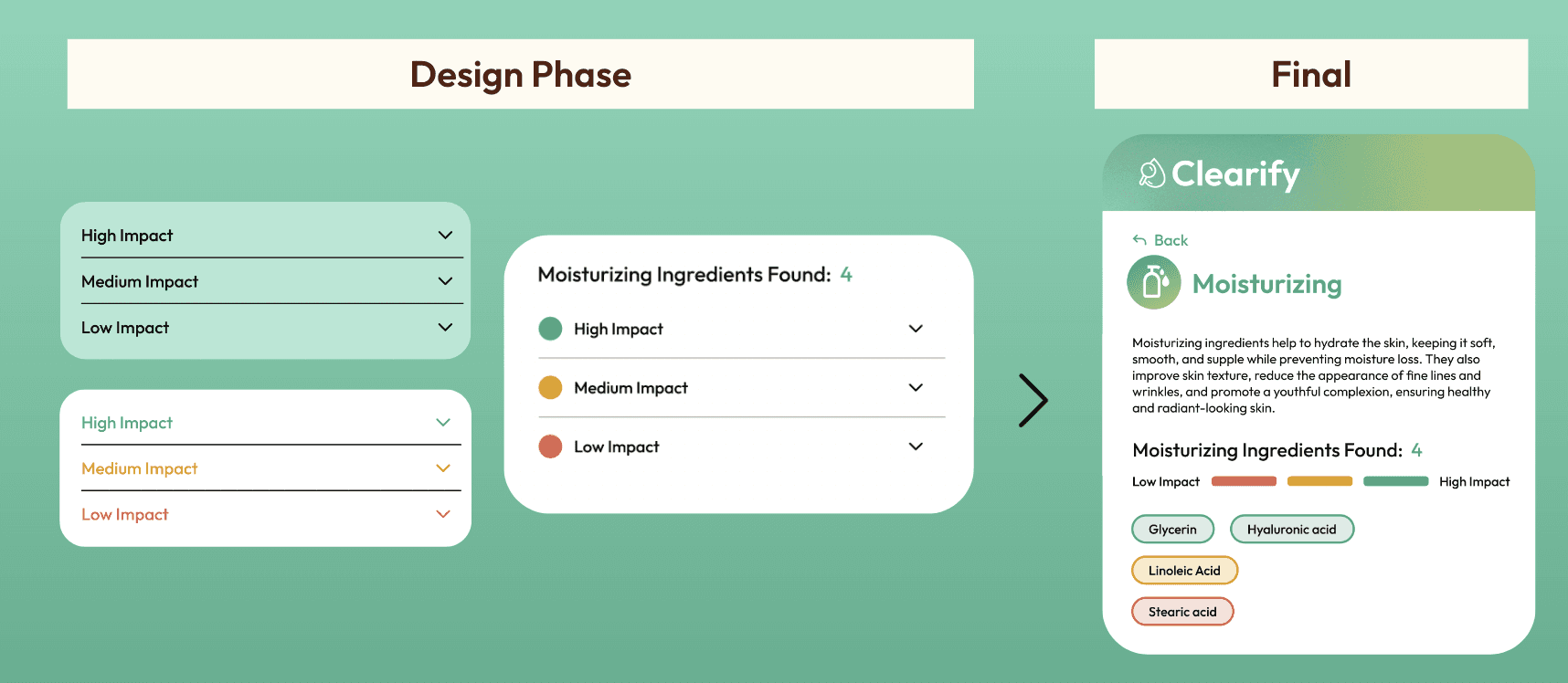Click the yellow dot beside Medium Impact

click(x=550, y=387)
